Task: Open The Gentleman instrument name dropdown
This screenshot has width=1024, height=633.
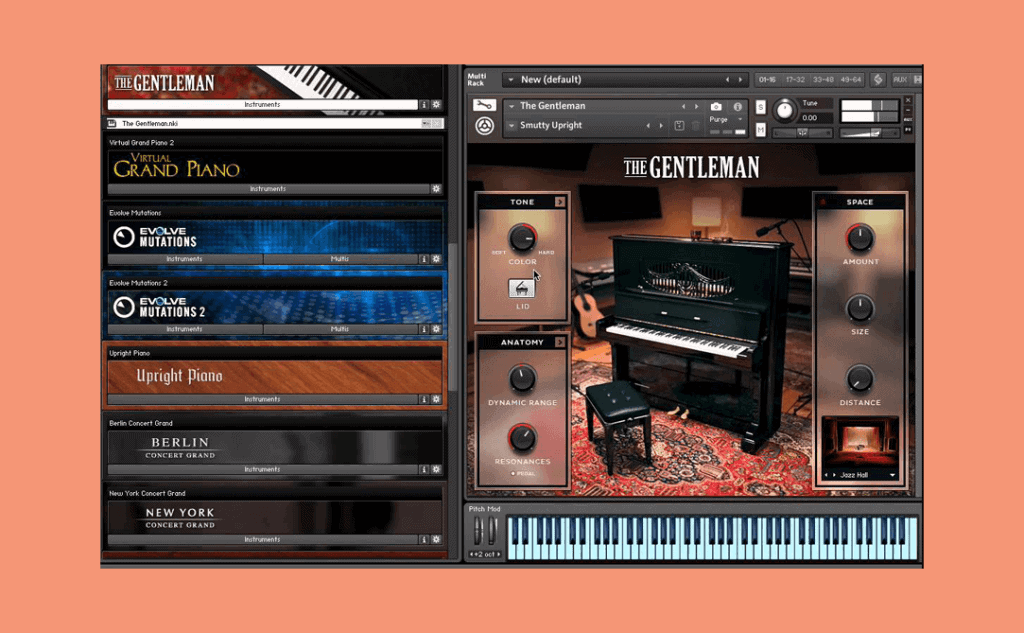Action: [511, 106]
